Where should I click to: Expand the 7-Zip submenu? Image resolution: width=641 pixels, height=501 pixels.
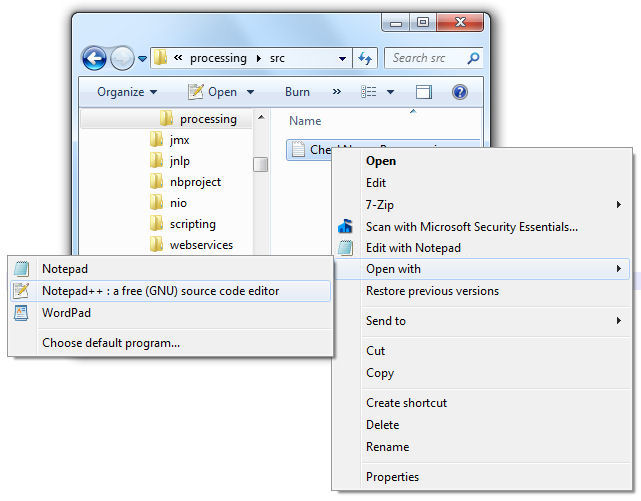tap(482, 205)
